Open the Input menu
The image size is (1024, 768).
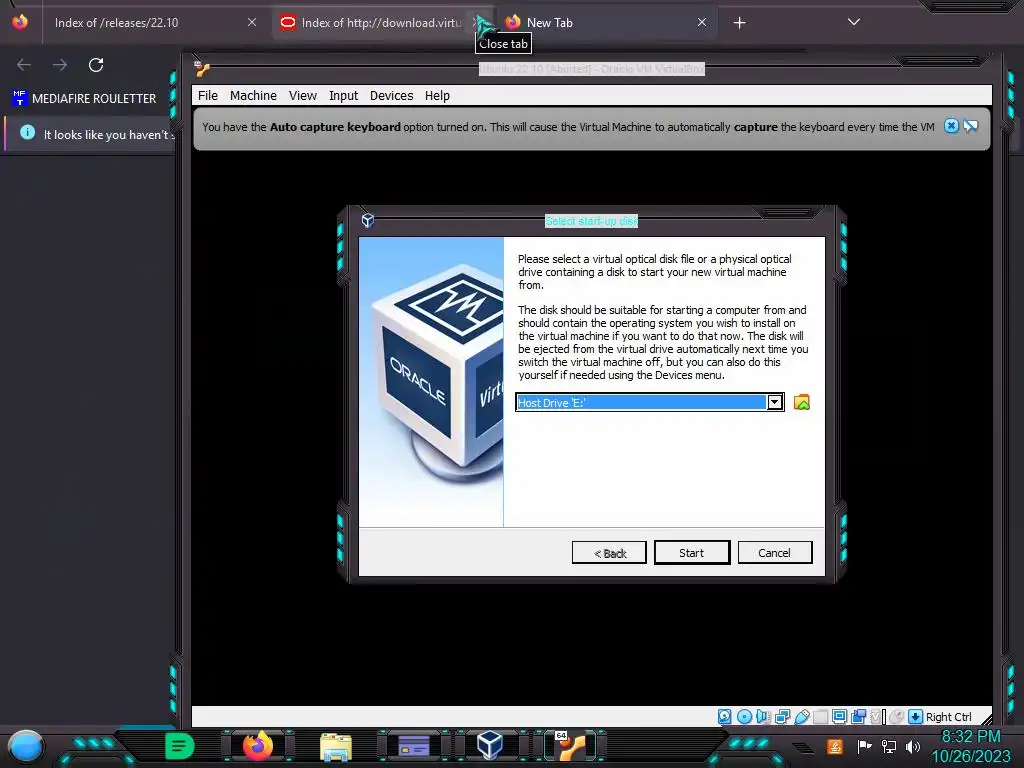pyautogui.click(x=344, y=95)
